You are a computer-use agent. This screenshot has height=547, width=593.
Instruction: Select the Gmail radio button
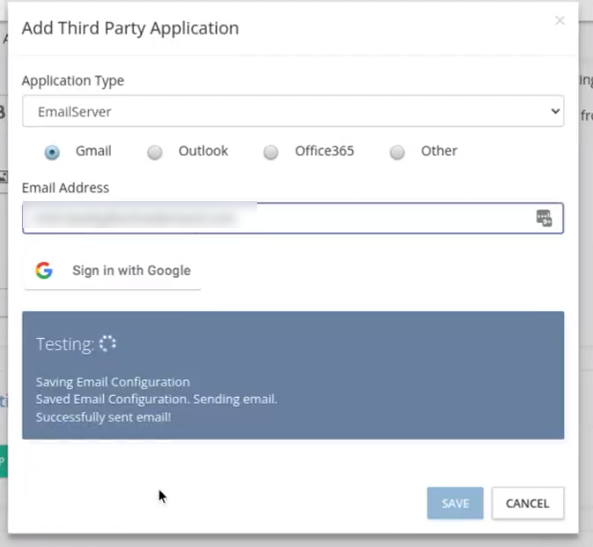point(52,152)
